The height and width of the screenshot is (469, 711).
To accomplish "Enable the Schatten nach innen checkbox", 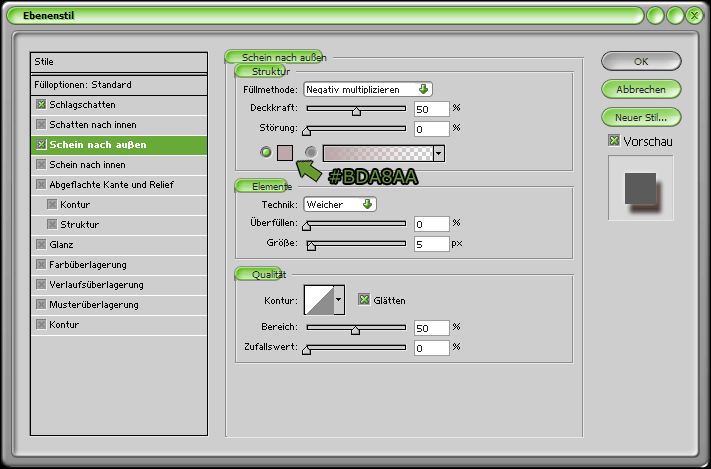I will 41,125.
